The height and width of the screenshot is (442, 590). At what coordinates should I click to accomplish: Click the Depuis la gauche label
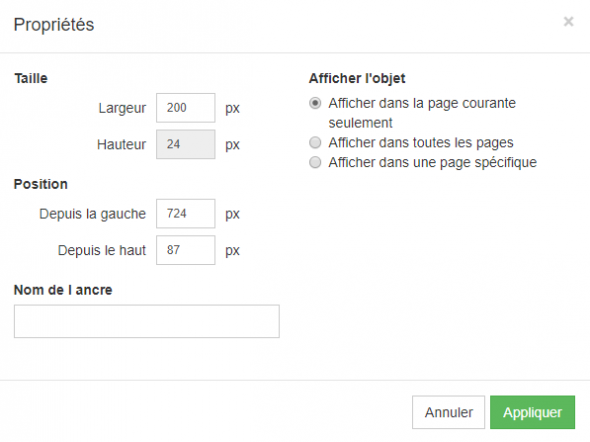tap(93, 214)
